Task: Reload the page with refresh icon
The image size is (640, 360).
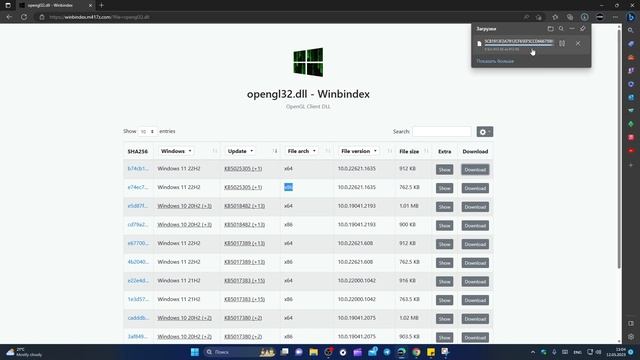Action: pos(24,17)
